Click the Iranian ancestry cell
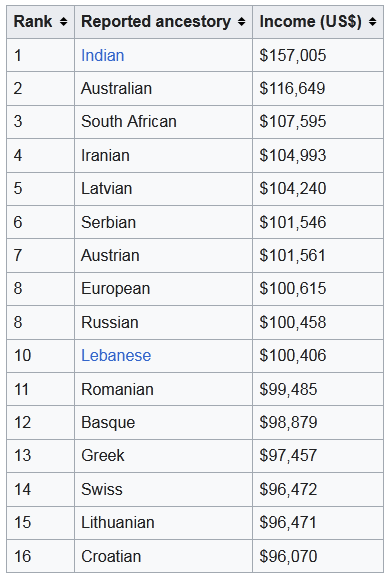 point(163,155)
